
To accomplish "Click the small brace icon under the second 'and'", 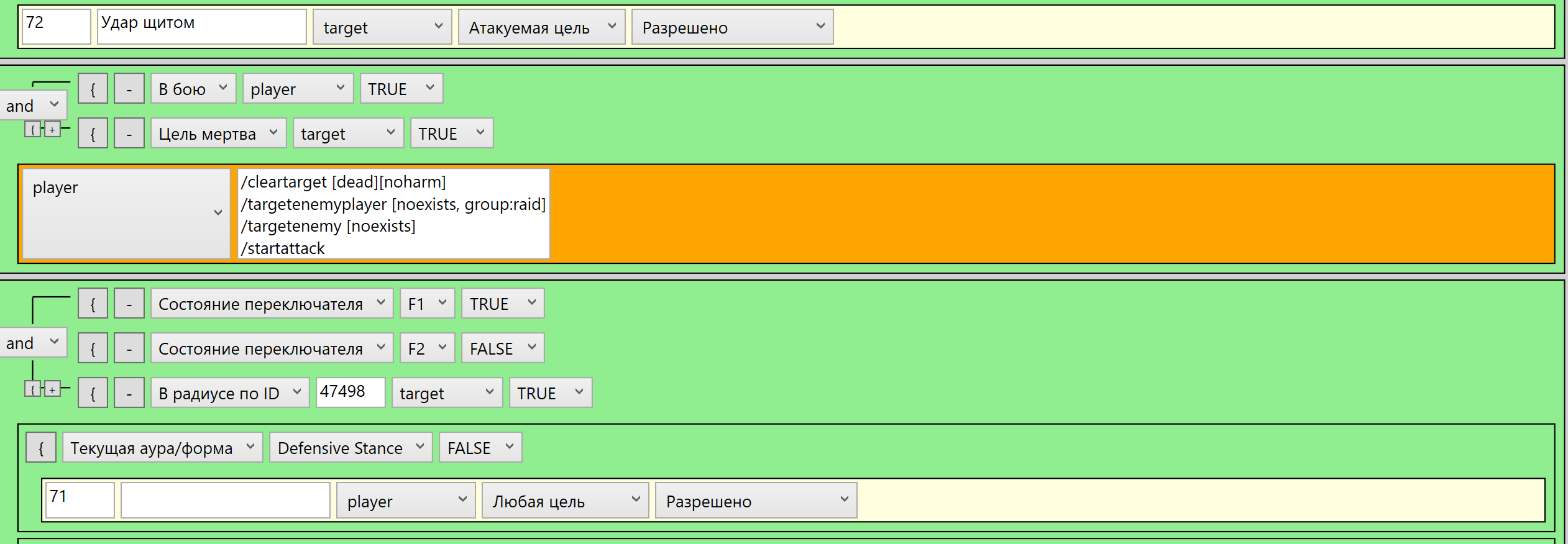I will [x=32, y=389].
